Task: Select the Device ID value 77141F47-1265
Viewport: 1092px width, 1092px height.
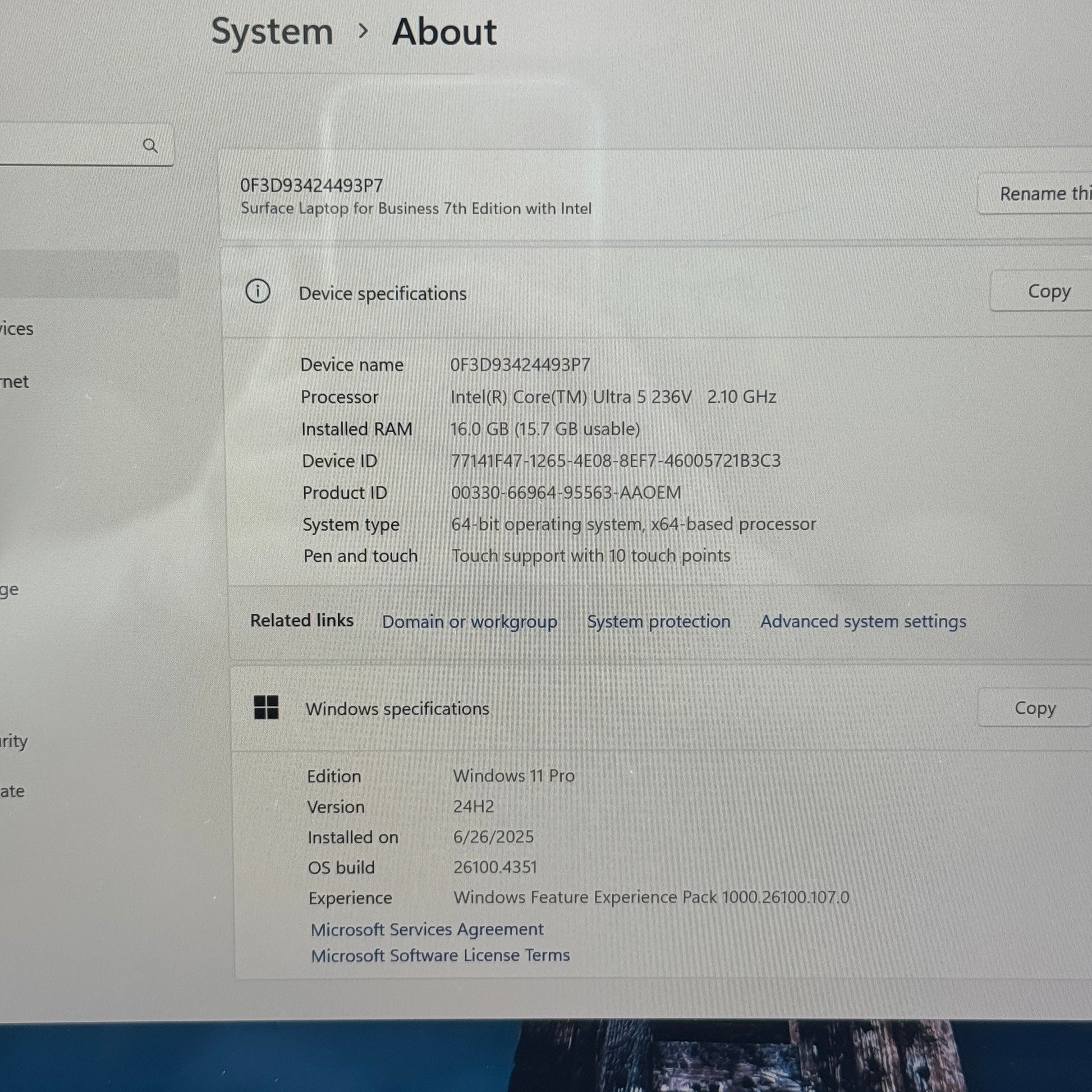Action: pyautogui.click(x=616, y=461)
